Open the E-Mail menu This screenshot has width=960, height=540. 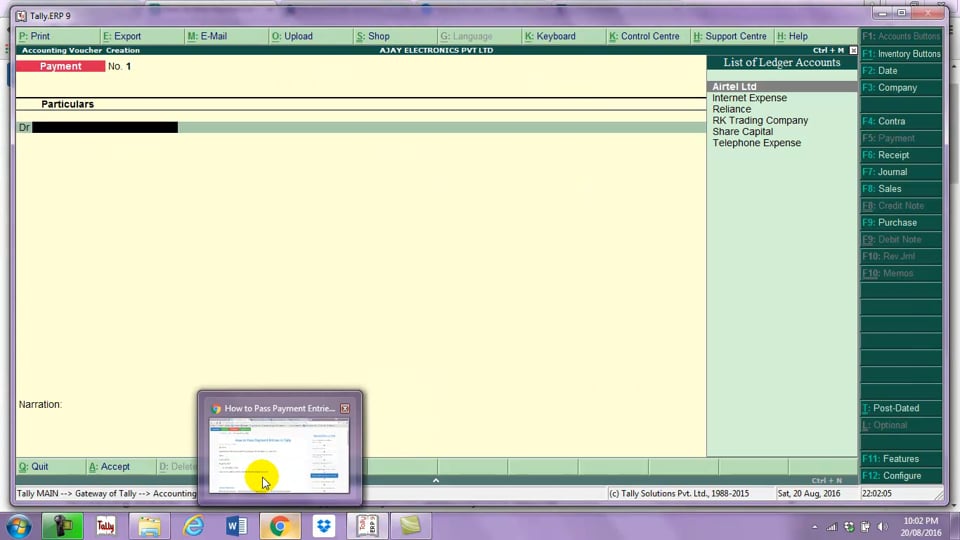pyautogui.click(x=227, y=36)
